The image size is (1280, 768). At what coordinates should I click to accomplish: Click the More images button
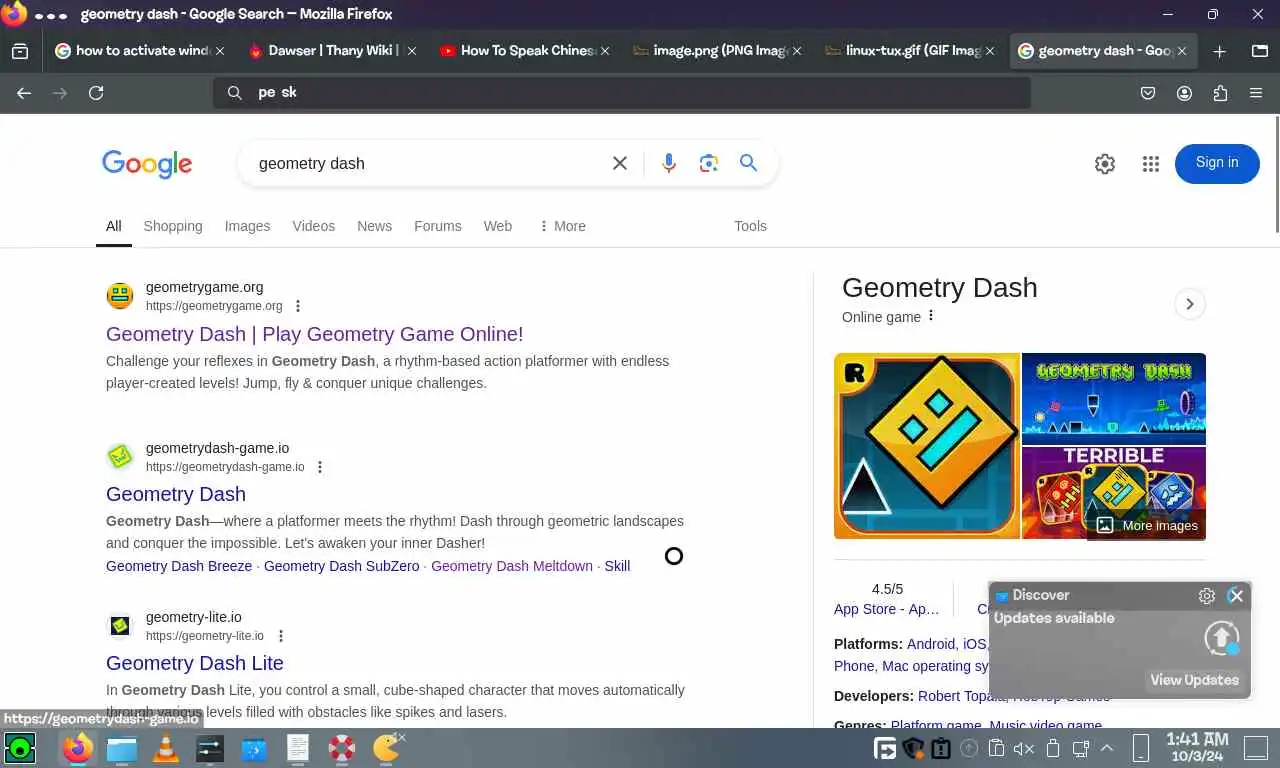(x=1146, y=525)
